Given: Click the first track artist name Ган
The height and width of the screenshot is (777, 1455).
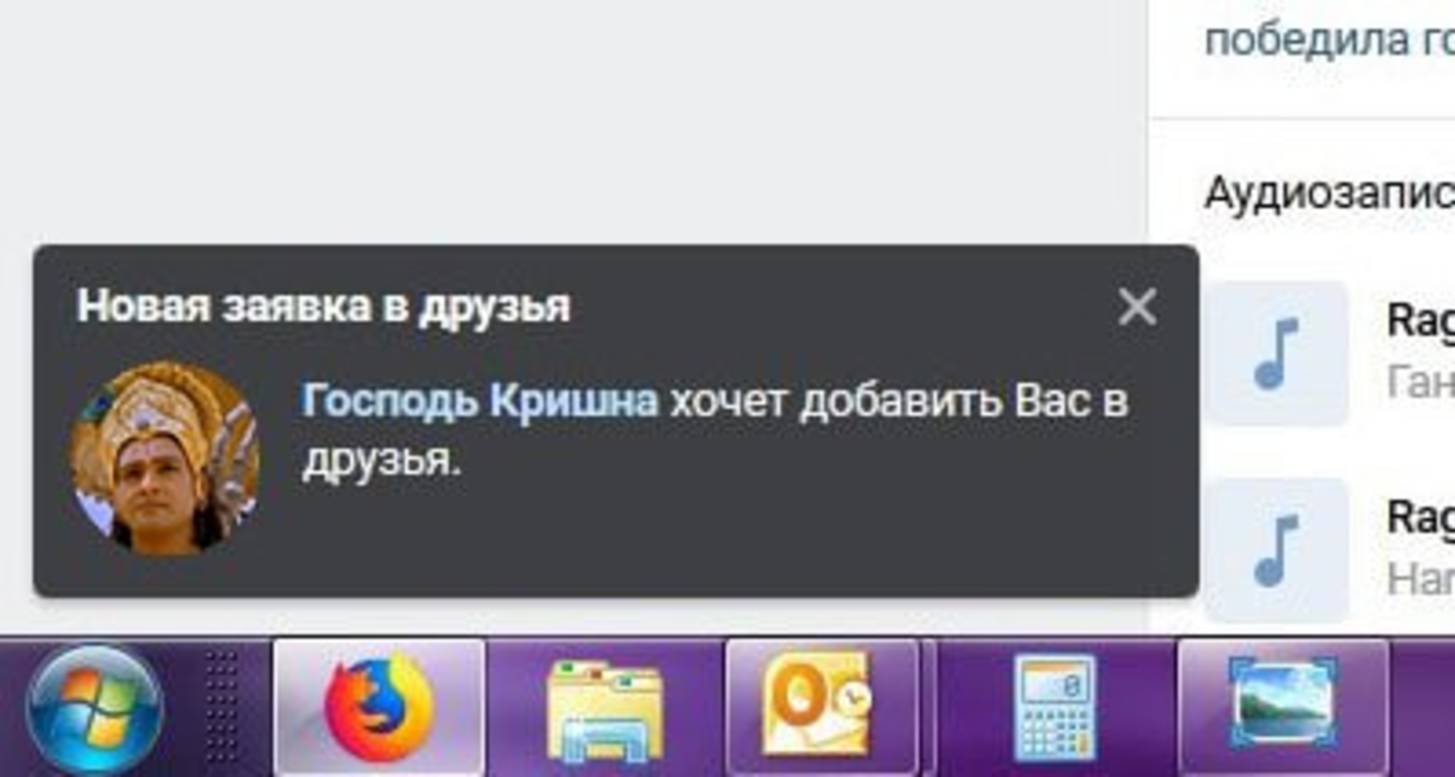Looking at the screenshot, I should (1421, 380).
